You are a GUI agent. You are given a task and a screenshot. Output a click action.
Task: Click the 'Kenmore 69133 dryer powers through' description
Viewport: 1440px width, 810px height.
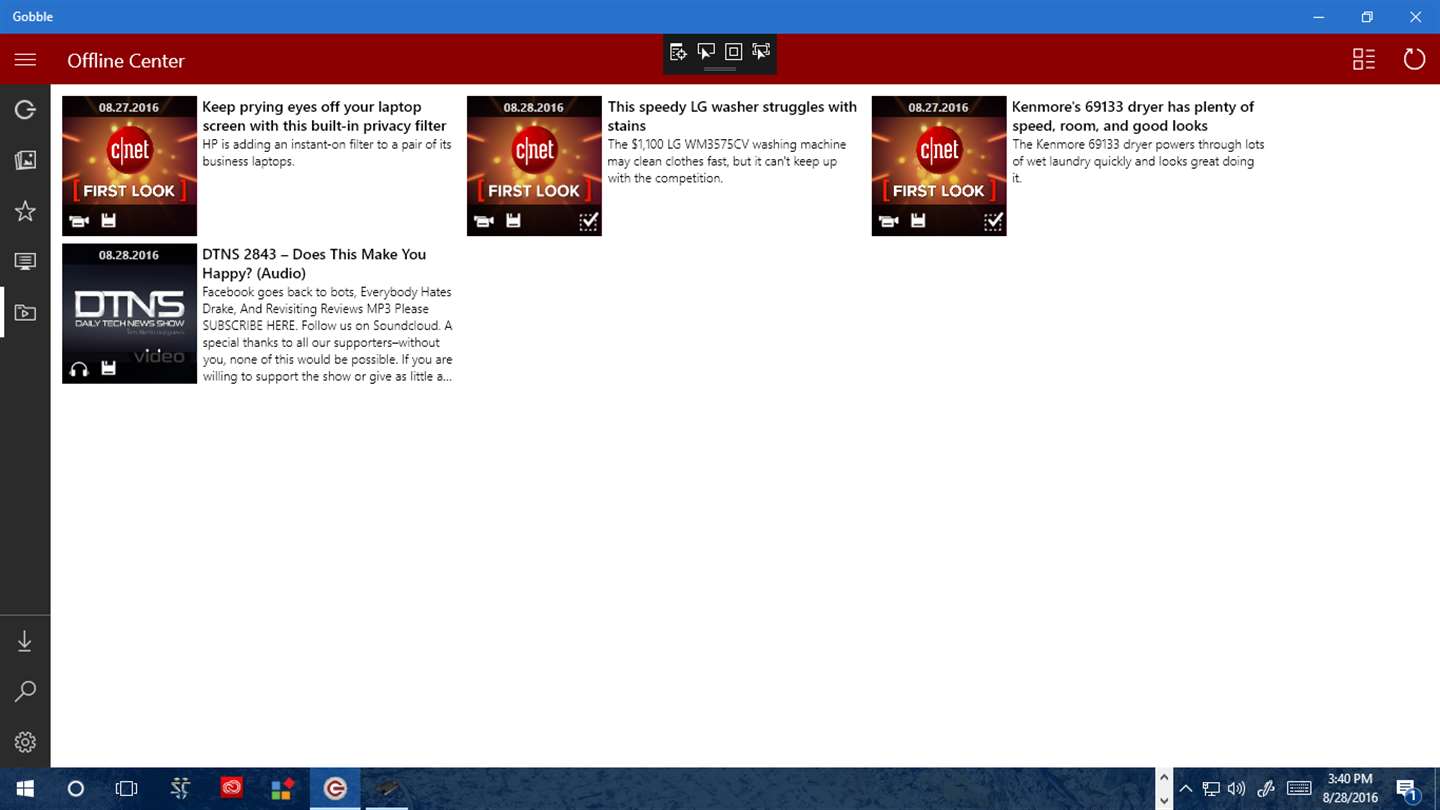(1138, 161)
